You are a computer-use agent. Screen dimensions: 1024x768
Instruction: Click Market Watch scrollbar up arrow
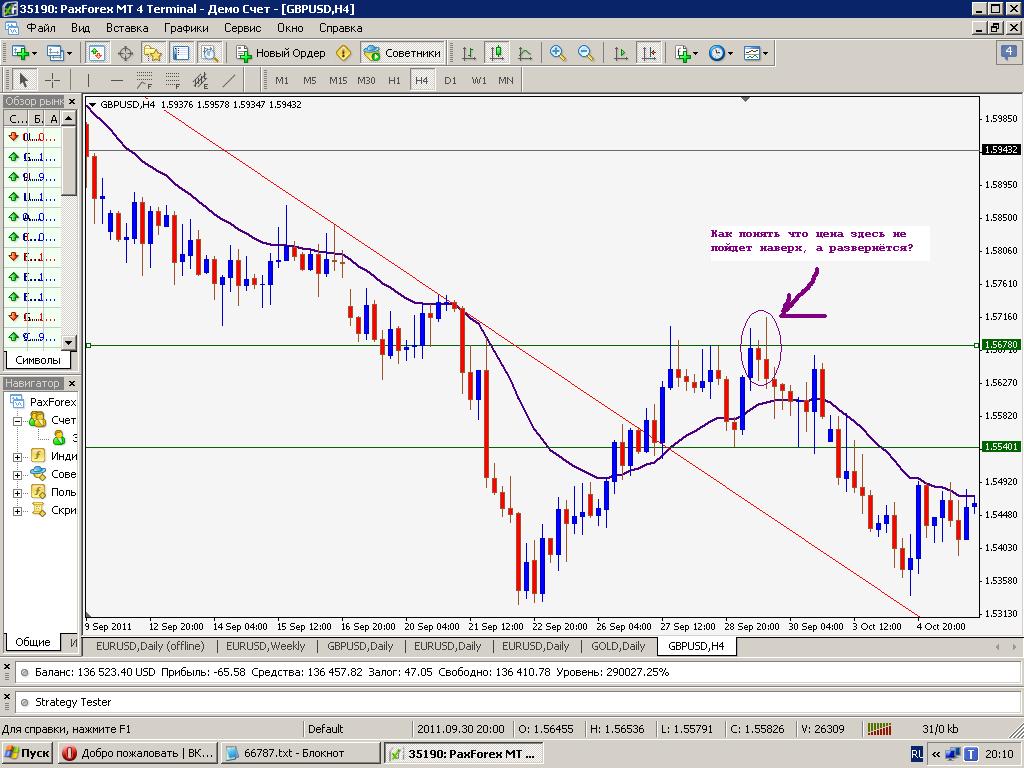tap(69, 118)
